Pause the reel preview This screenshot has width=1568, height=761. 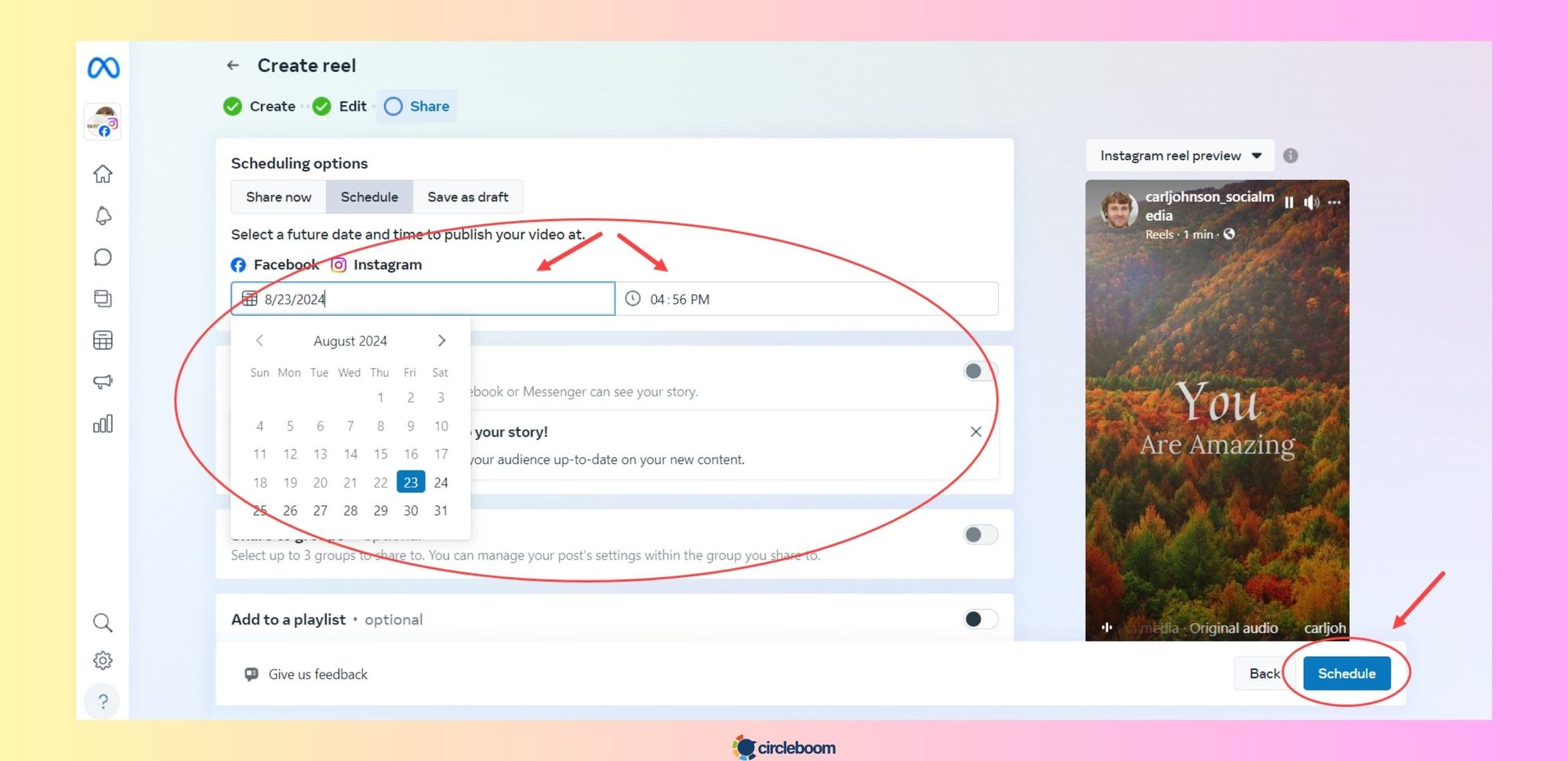1289,202
